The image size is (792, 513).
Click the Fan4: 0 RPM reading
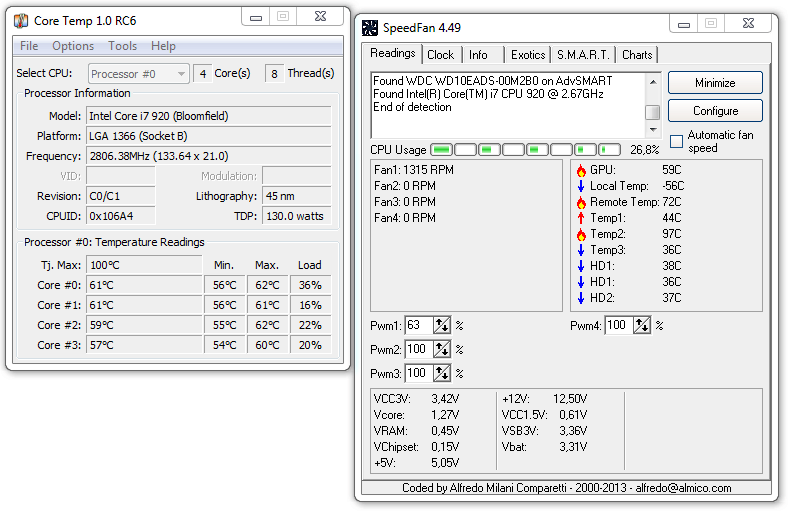(x=405, y=218)
